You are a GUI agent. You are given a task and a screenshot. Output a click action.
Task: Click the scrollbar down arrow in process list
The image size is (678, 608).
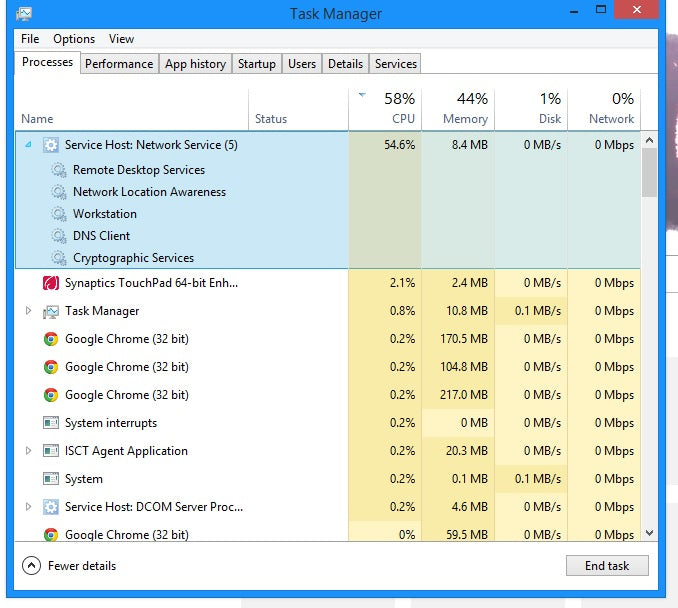coord(649,533)
